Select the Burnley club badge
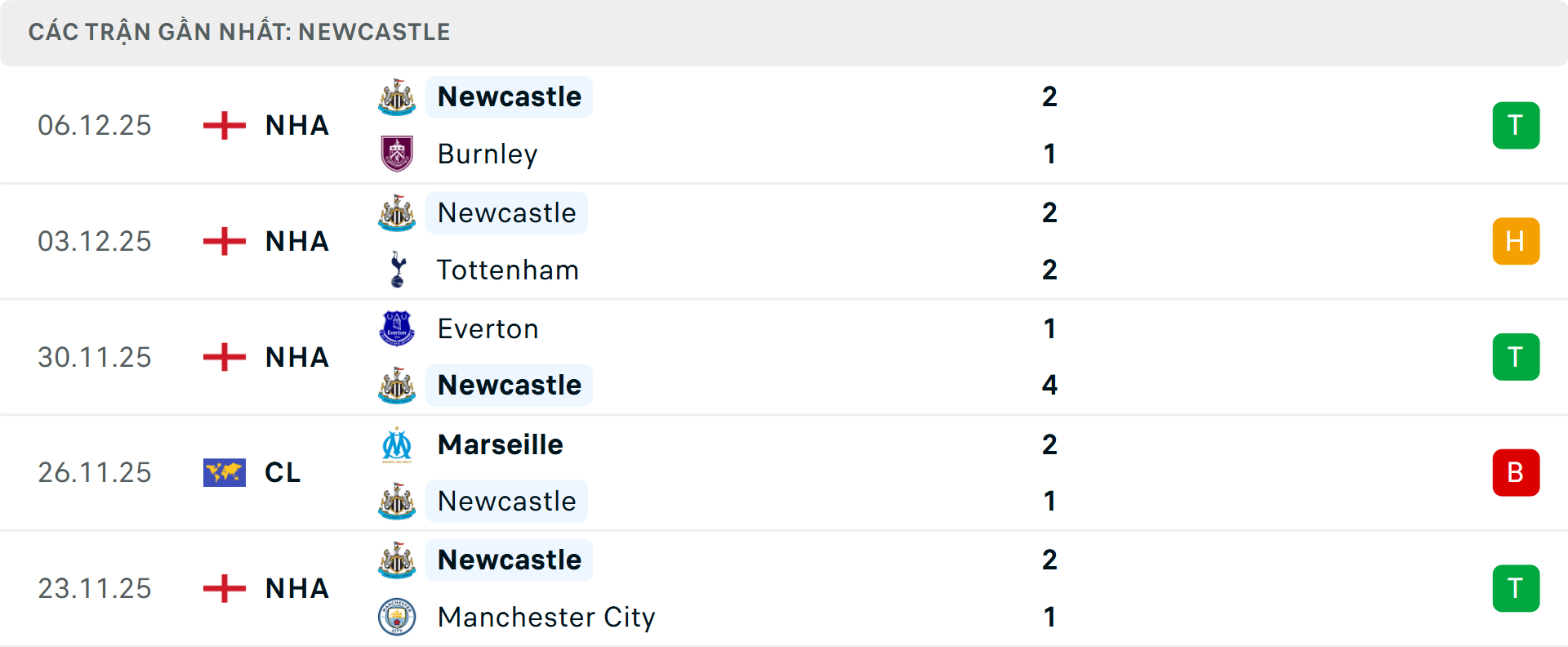This screenshot has height=647, width=1568. 396,154
